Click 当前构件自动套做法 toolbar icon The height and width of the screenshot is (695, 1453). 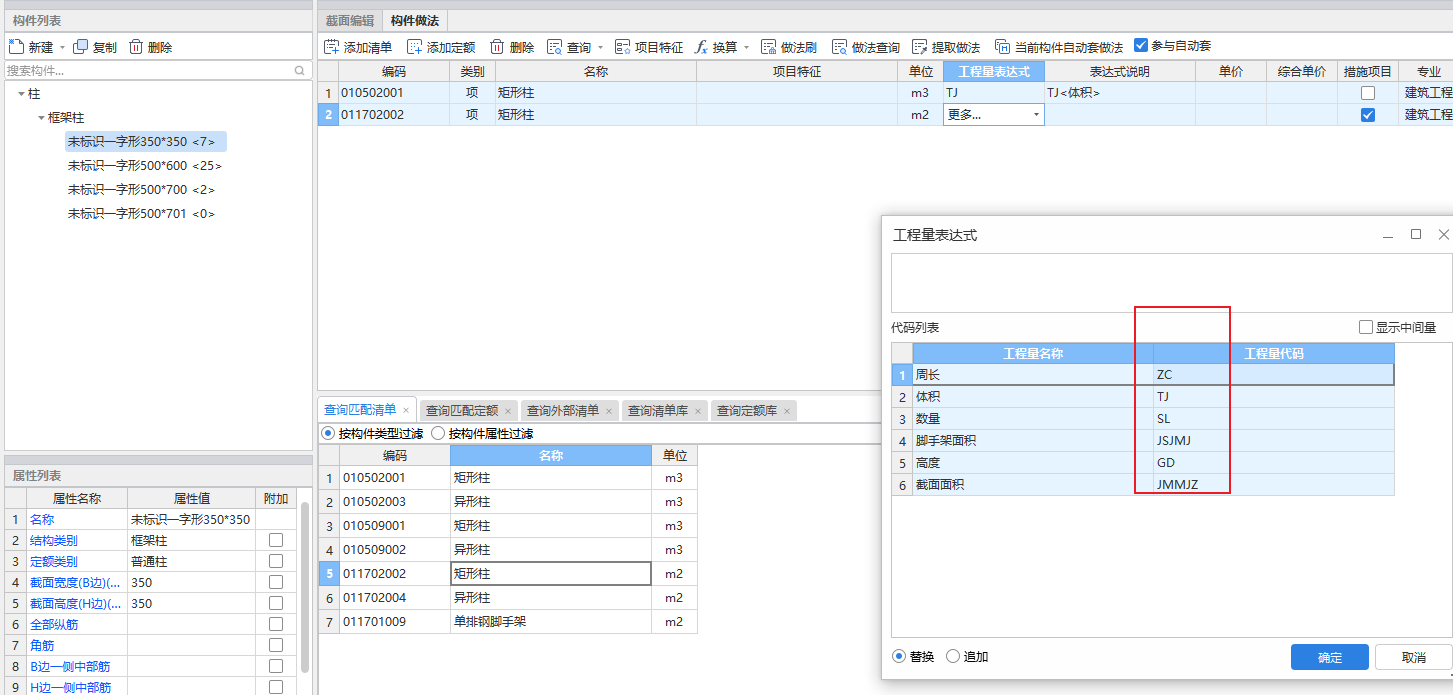pos(1002,47)
